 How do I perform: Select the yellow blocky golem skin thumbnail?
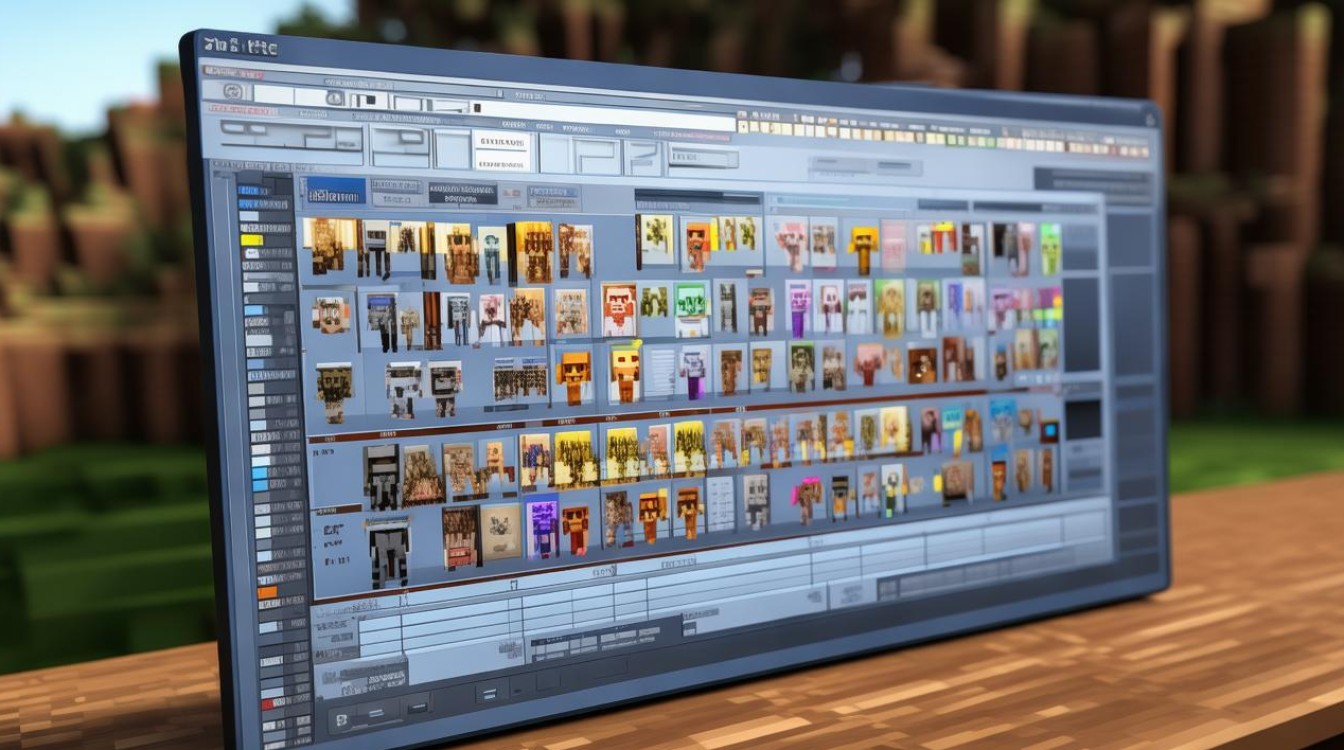coord(862,249)
